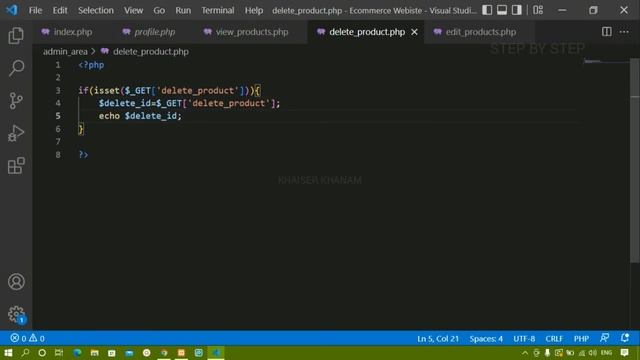
Task: Open the View menu
Action: 133,10
